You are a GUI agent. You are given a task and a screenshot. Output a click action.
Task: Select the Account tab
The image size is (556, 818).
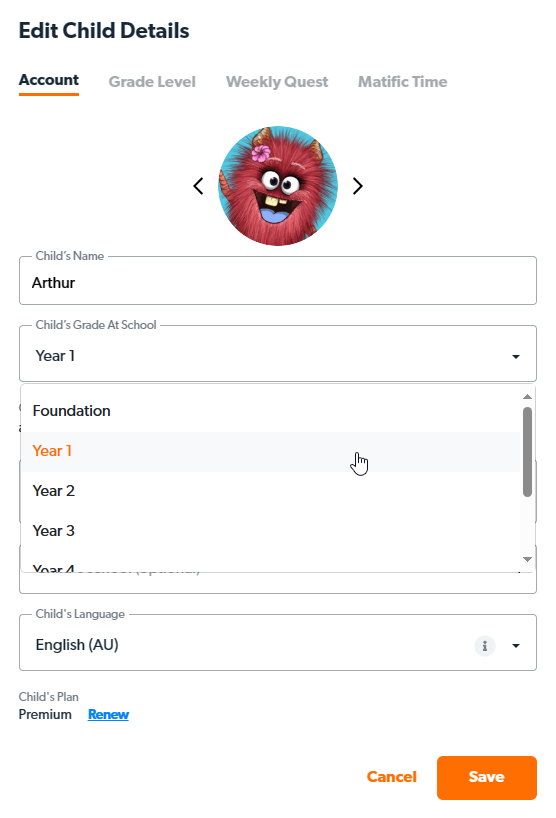point(49,80)
